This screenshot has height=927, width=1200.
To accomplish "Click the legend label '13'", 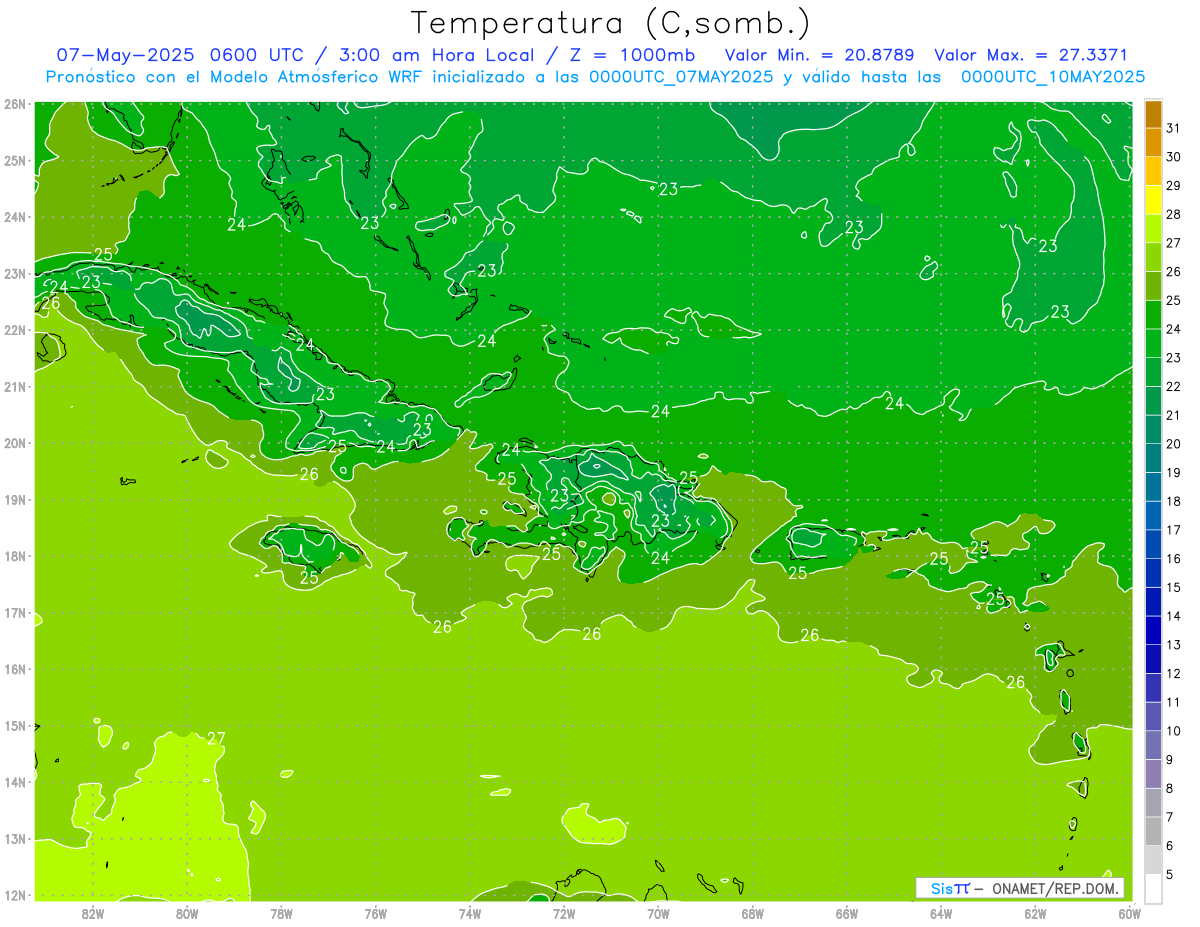I will point(1173,645).
